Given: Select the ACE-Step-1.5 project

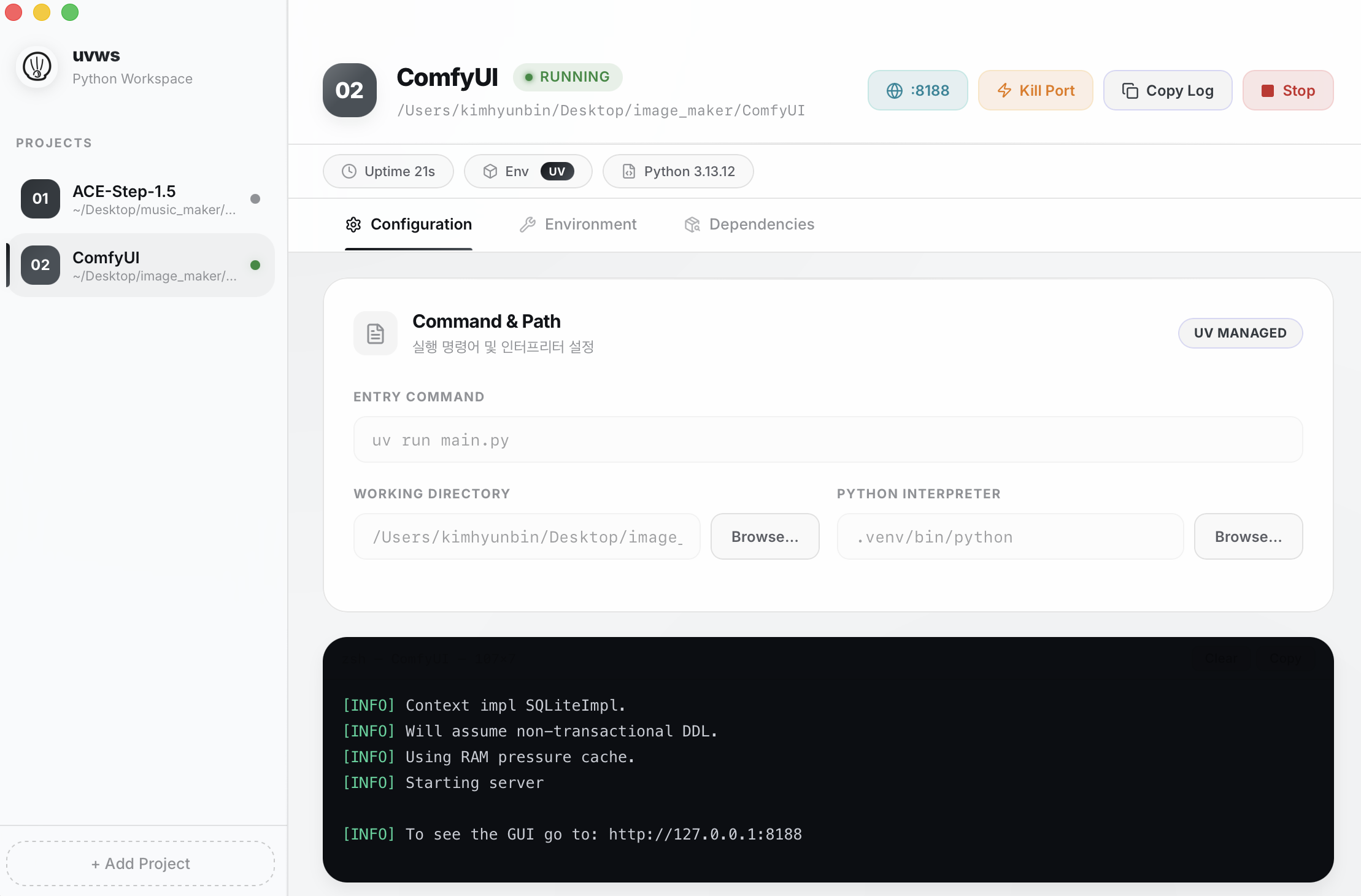Looking at the screenshot, I should pyautogui.click(x=141, y=199).
